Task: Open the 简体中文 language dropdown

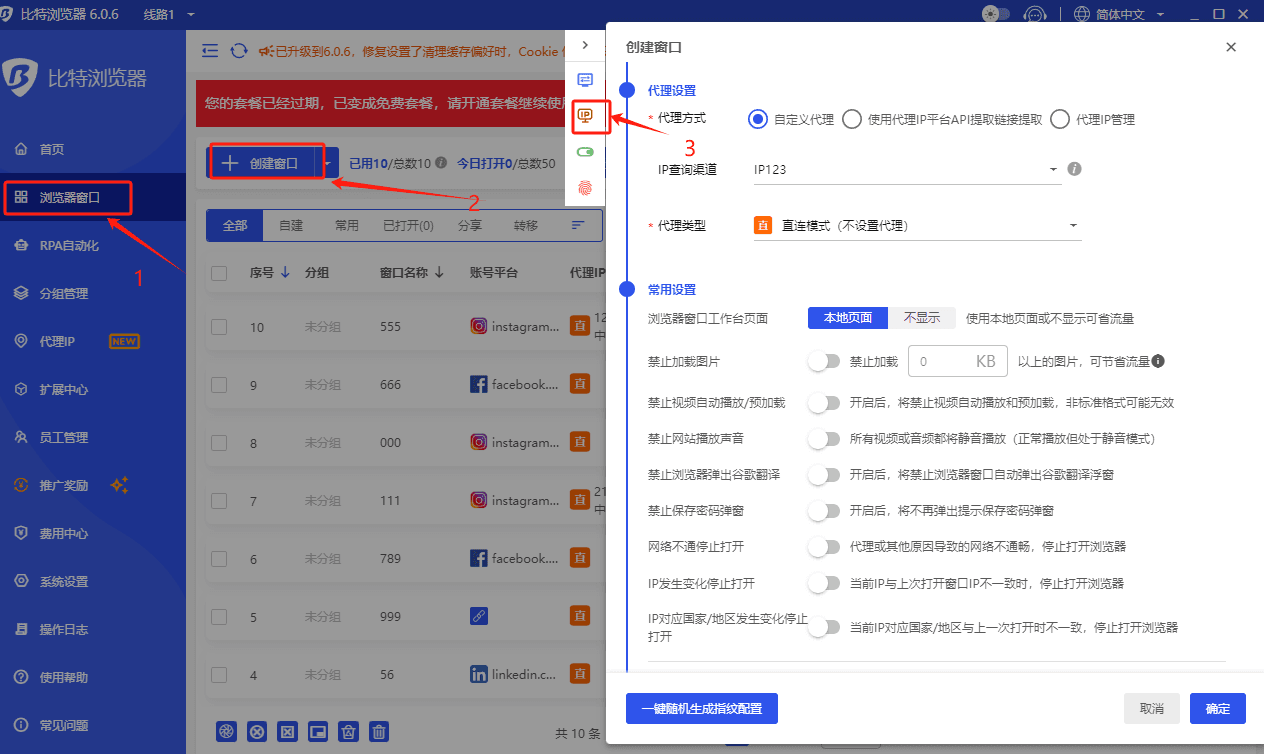Action: [1122, 14]
